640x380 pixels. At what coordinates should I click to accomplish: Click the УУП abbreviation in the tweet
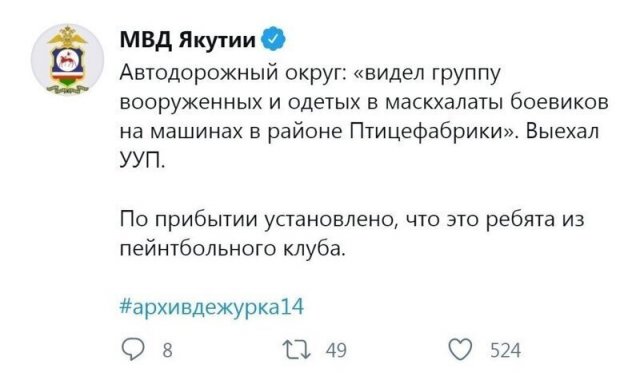(x=142, y=161)
